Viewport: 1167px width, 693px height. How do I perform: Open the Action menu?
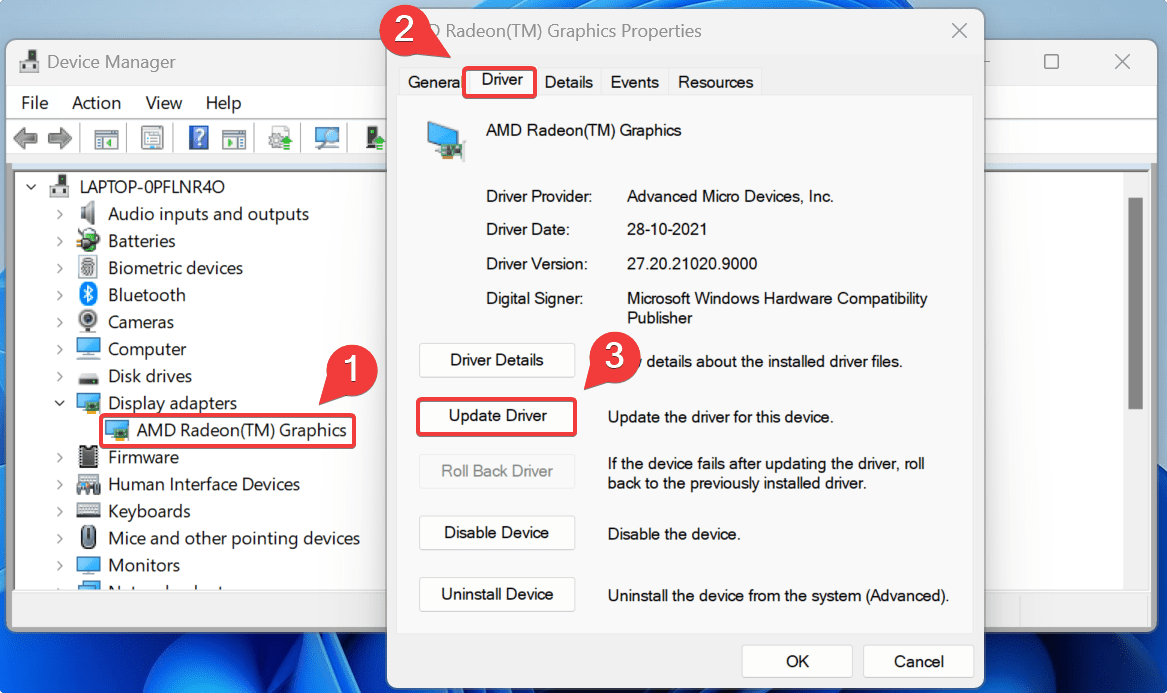[96, 102]
